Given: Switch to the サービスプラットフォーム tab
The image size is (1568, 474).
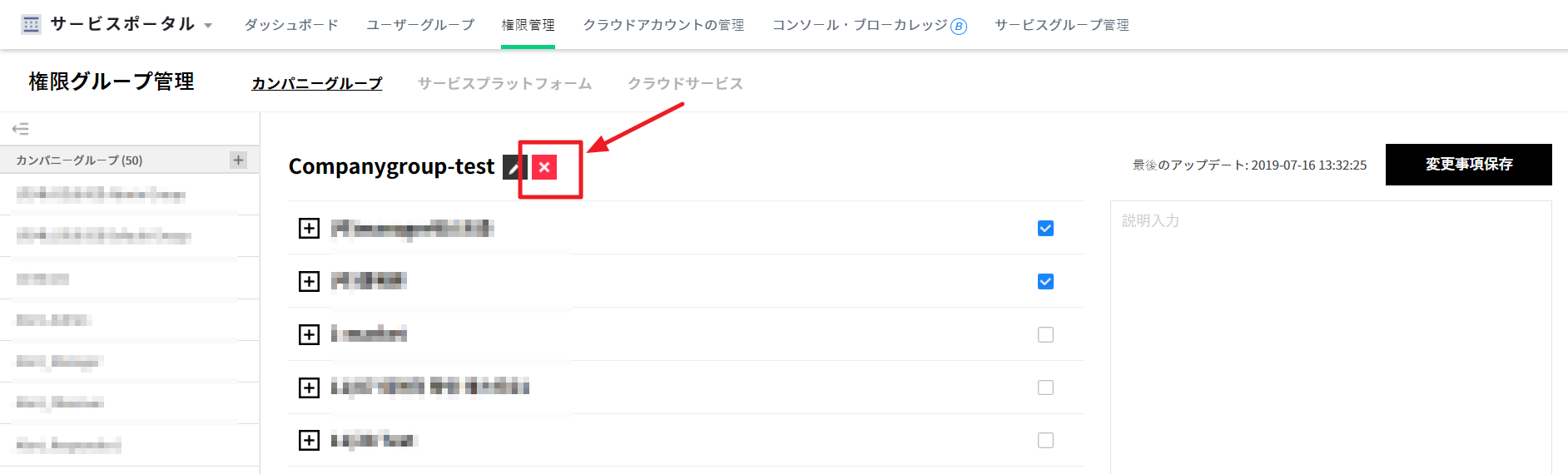Looking at the screenshot, I should coord(504,83).
